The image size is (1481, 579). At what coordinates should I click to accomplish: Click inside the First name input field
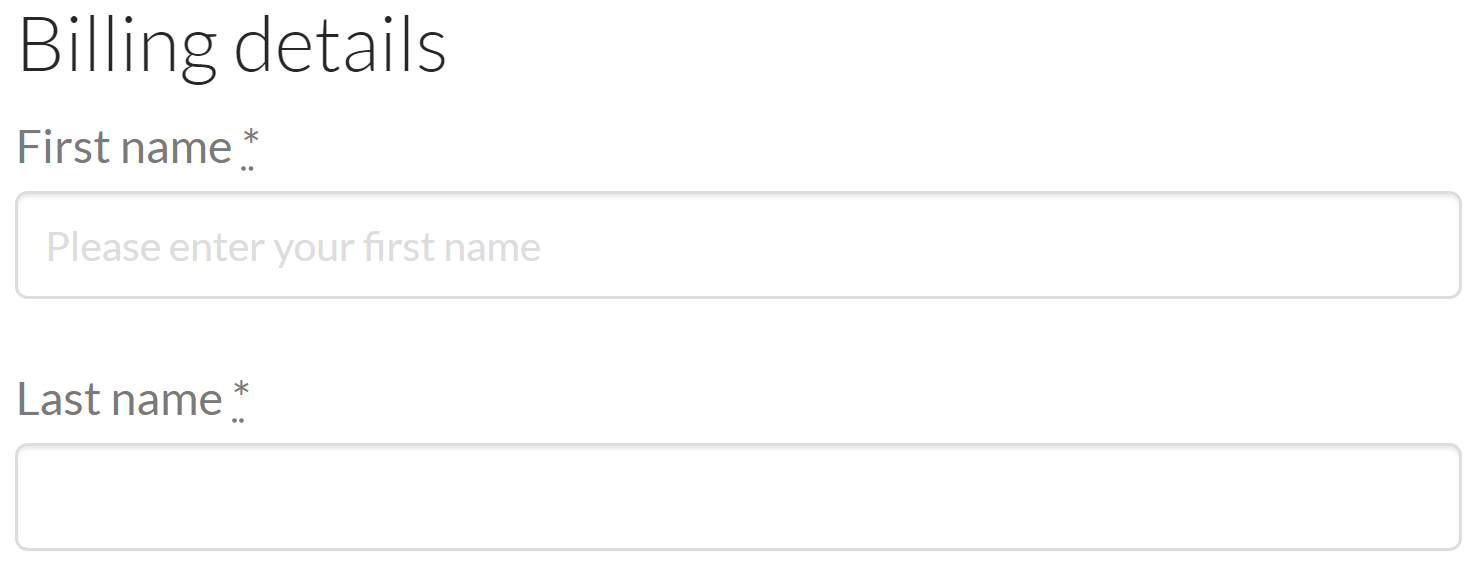pyautogui.click(x=740, y=245)
